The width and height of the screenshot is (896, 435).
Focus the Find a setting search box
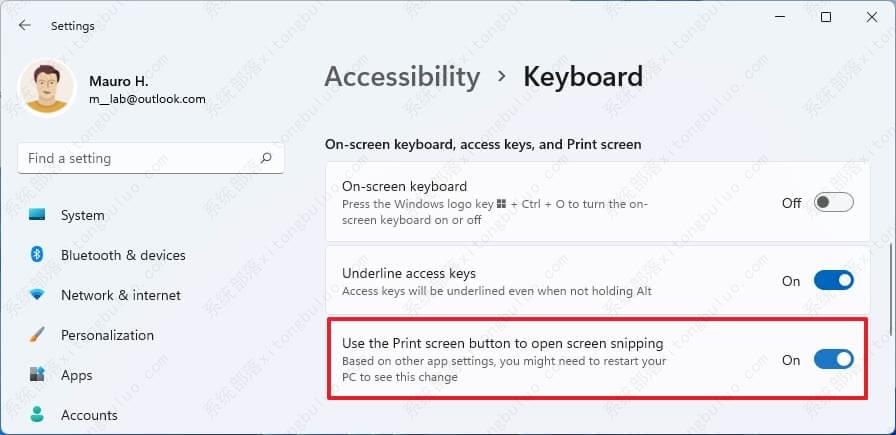click(x=140, y=158)
